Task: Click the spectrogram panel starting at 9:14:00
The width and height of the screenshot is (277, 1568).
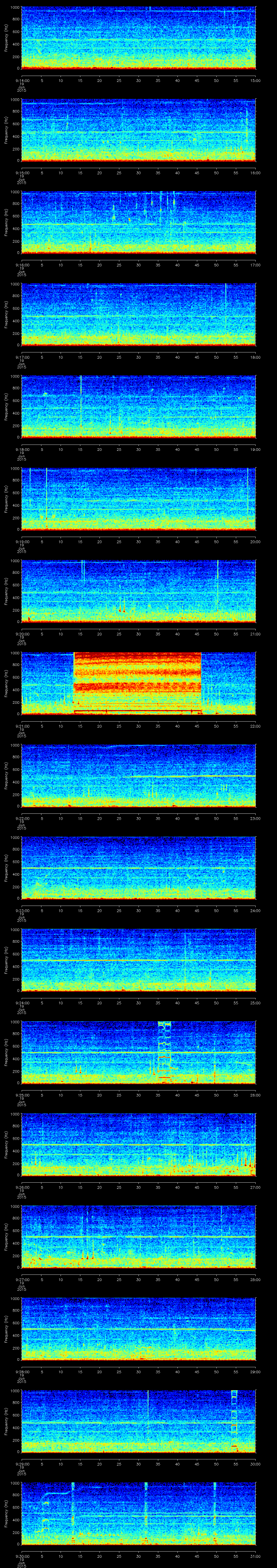Action: tap(139, 38)
